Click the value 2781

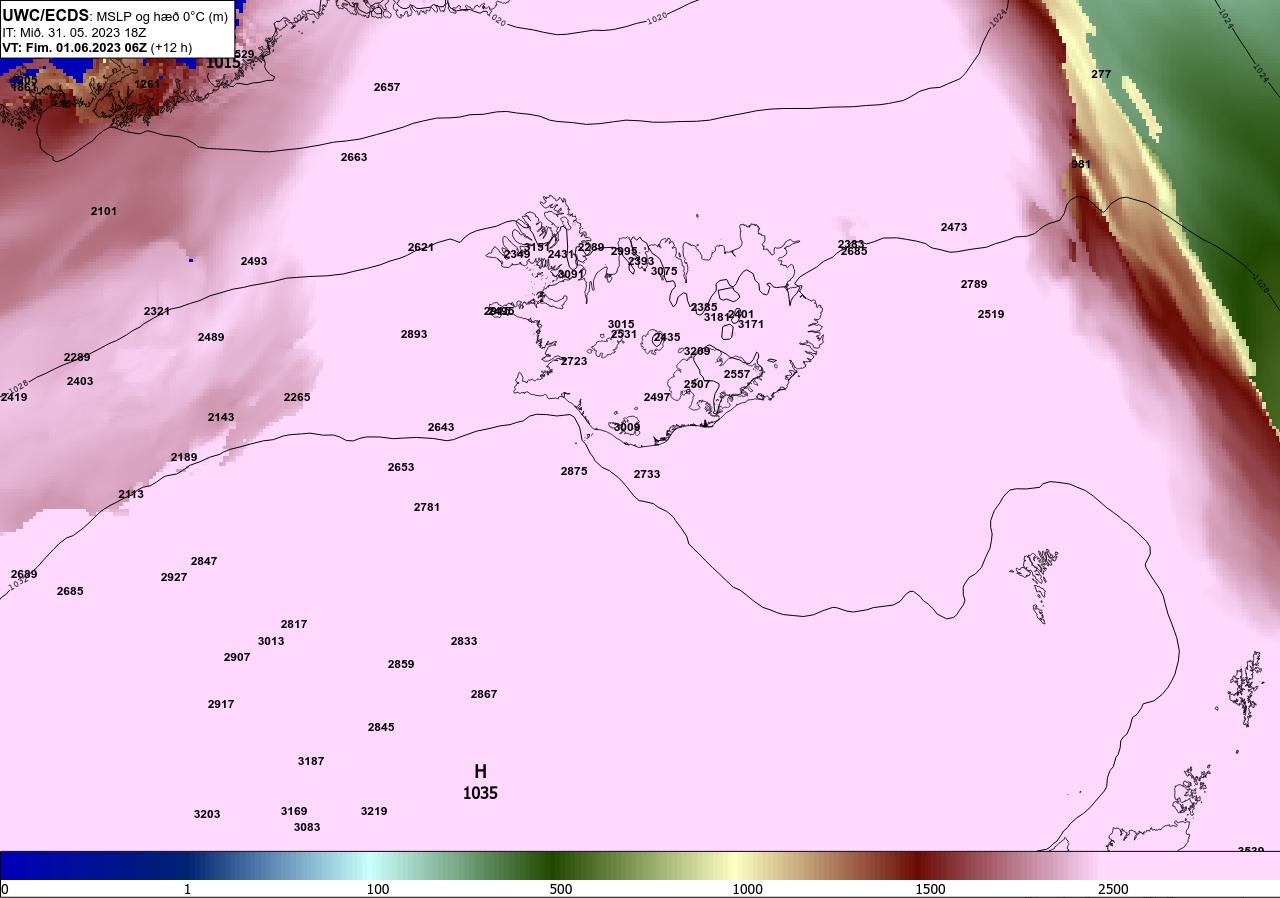pos(427,507)
